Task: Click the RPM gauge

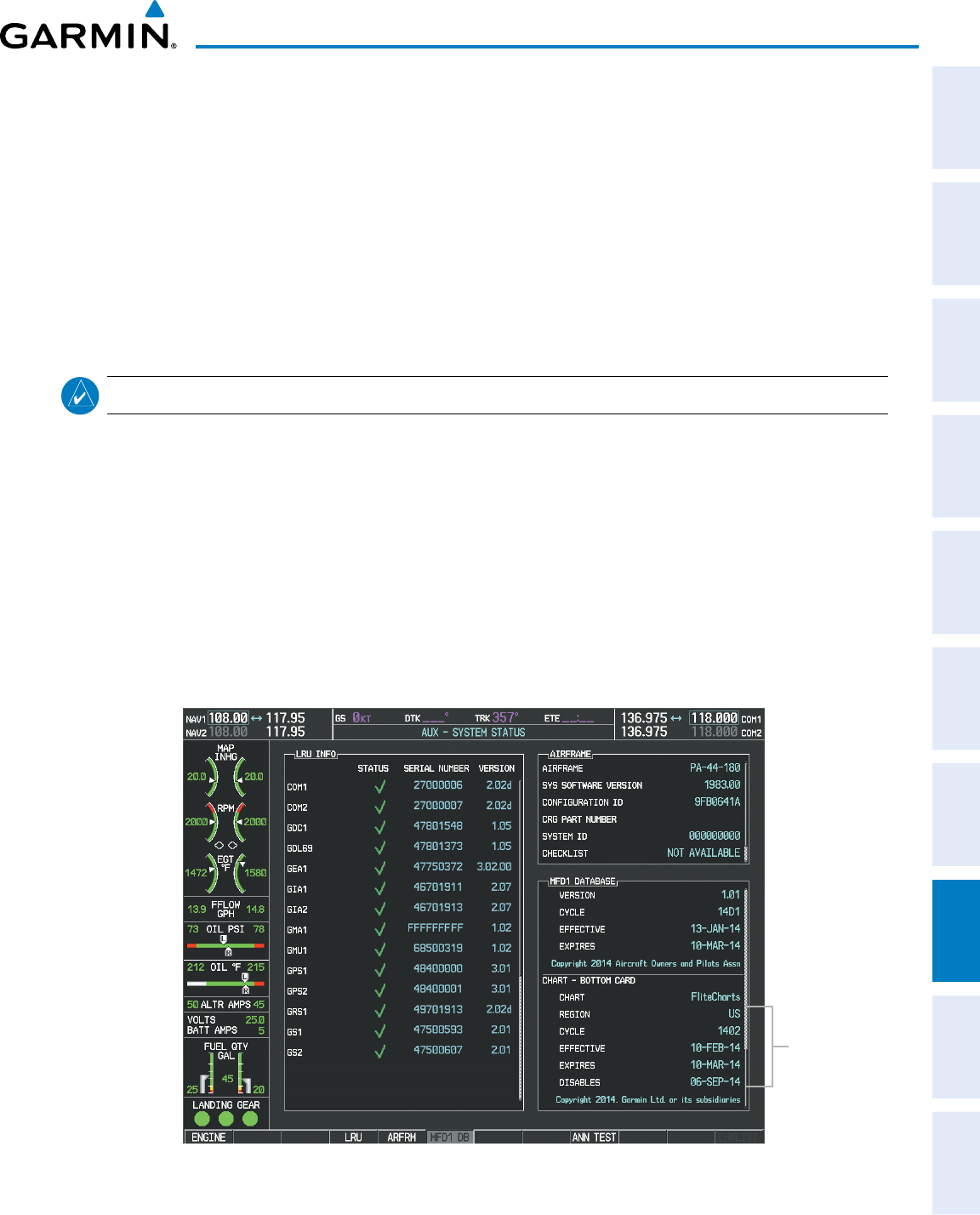Action: point(225,823)
